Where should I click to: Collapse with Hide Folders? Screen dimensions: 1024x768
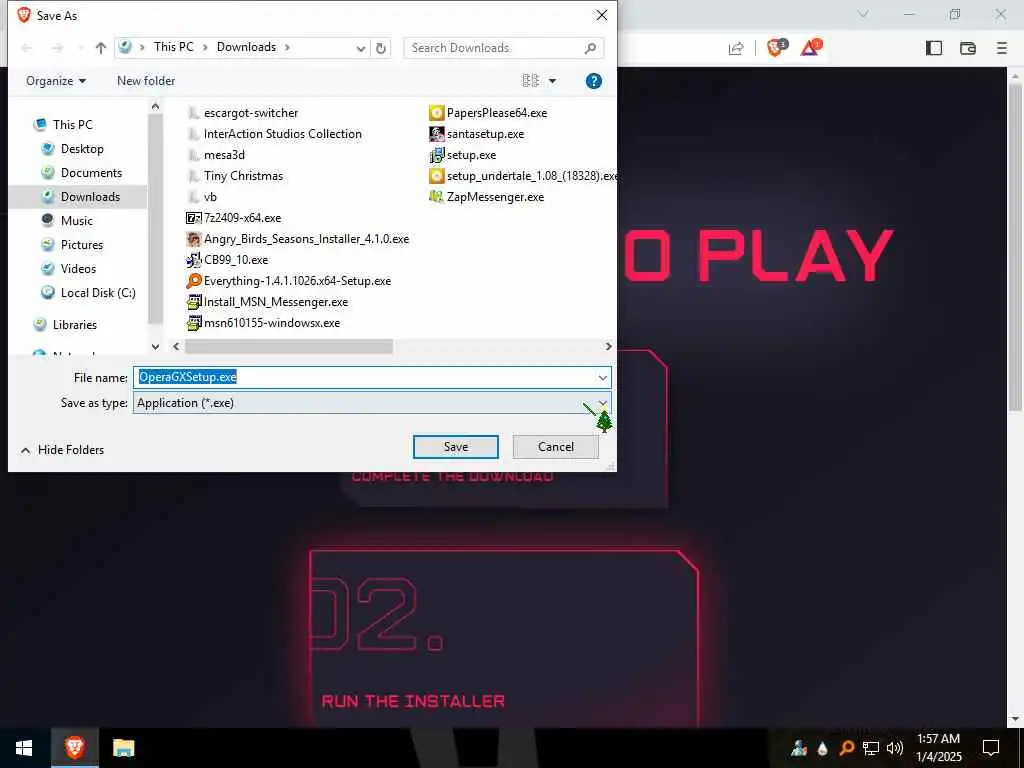pyautogui.click(x=63, y=450)
